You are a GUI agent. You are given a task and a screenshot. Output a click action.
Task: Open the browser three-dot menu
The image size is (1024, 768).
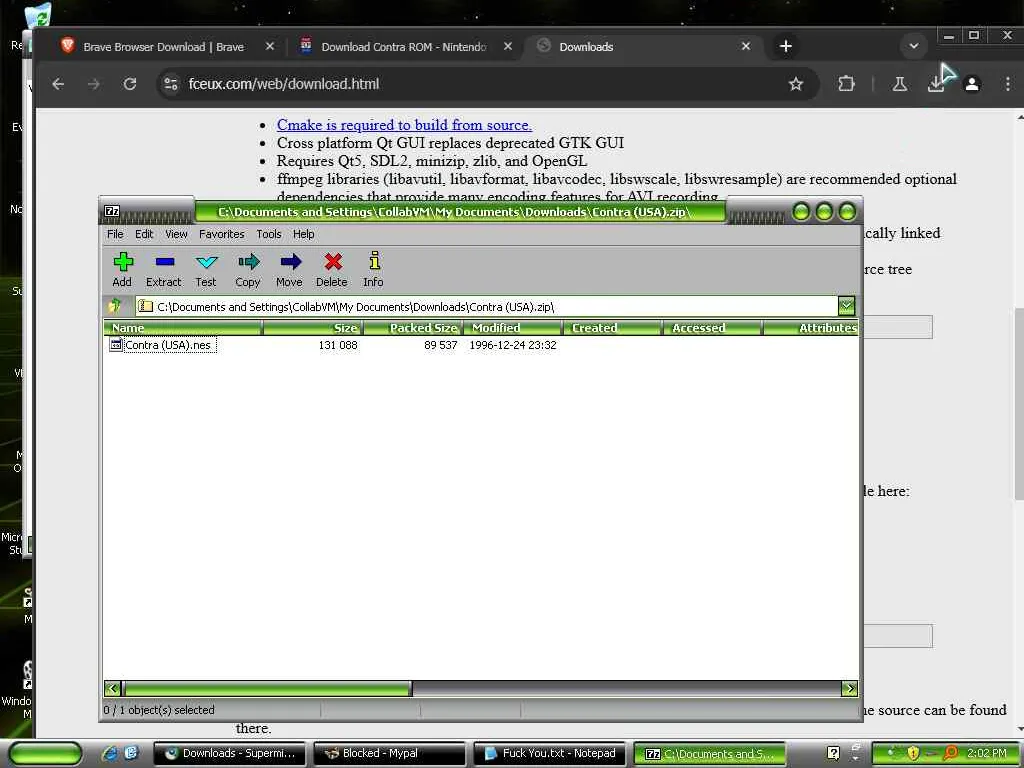tap(1008, 84)
